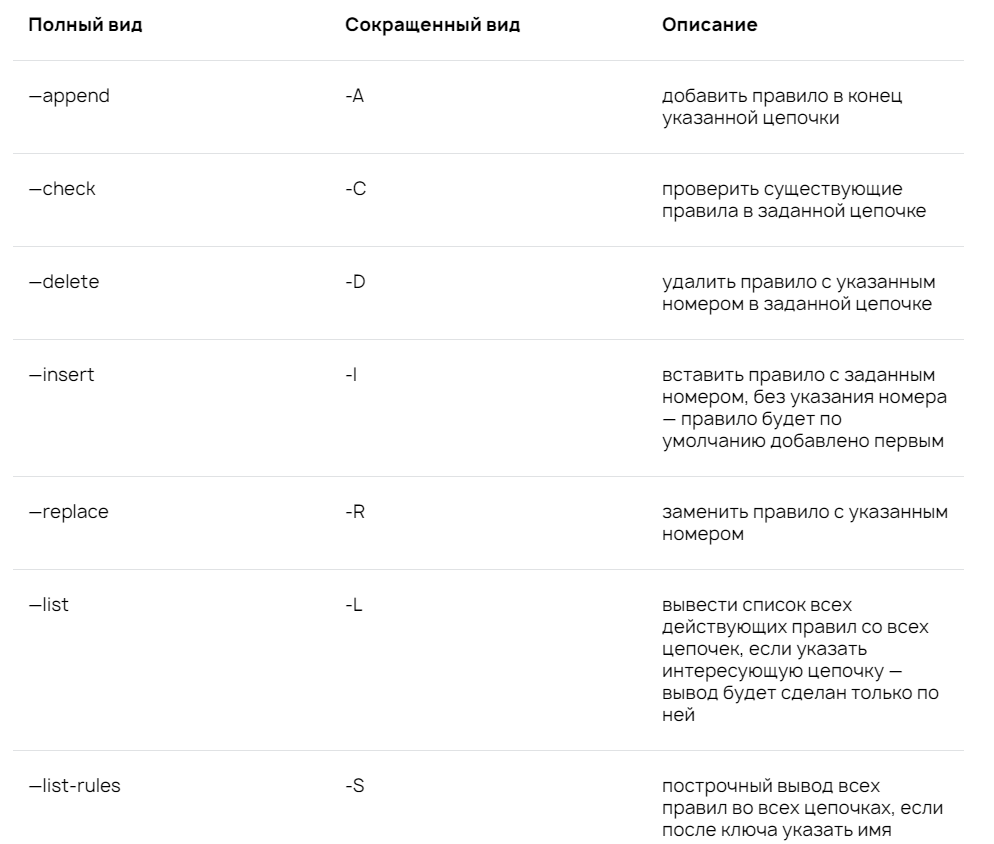Click the -C short flag cell
The width and height of the screenshot is (994, 844).
356,188
